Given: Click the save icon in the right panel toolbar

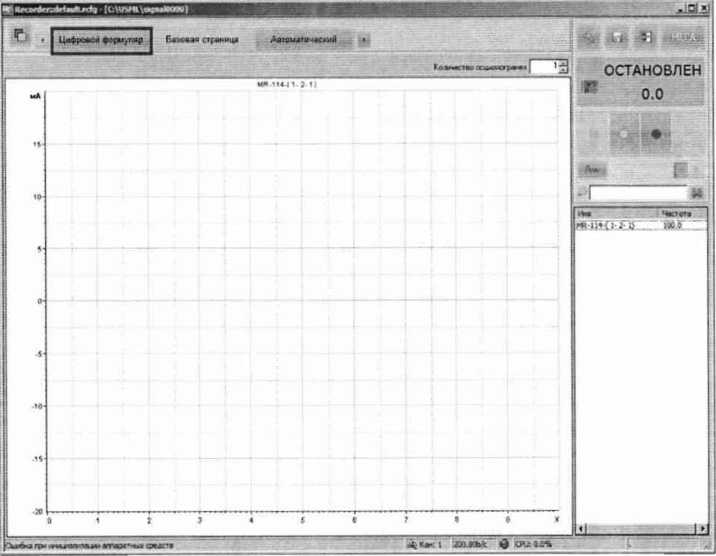Looking at the screenshot, I should click(x=619, y=38).
